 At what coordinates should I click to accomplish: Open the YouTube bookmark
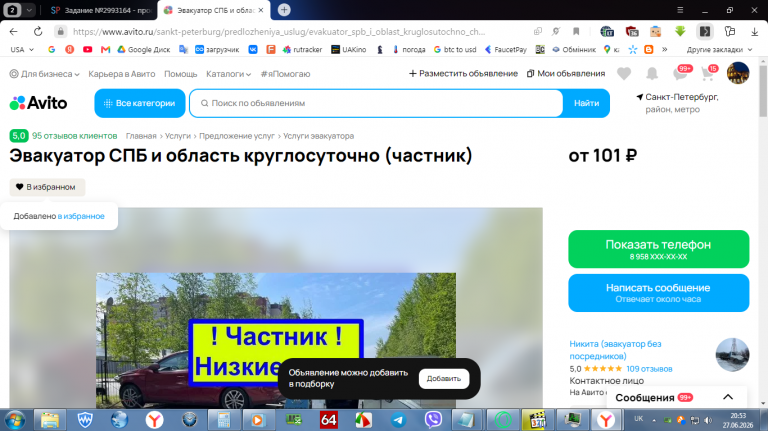click(88, 49)
